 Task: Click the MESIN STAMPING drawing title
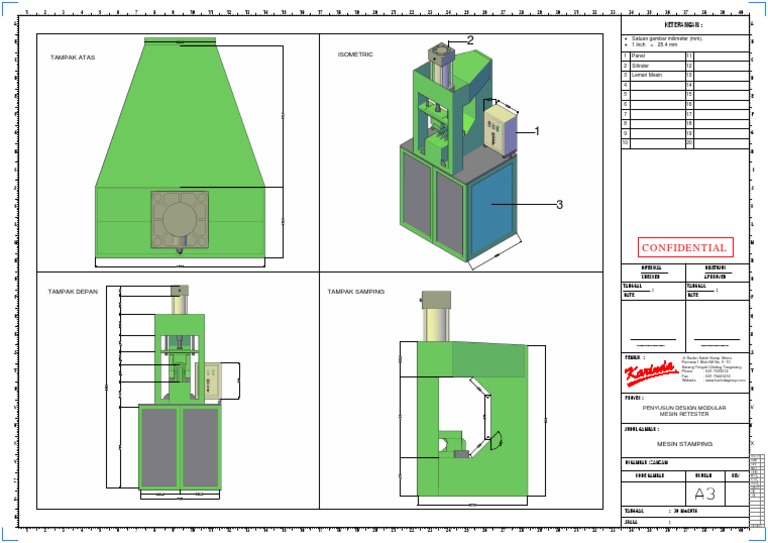(x=684, y=444)
